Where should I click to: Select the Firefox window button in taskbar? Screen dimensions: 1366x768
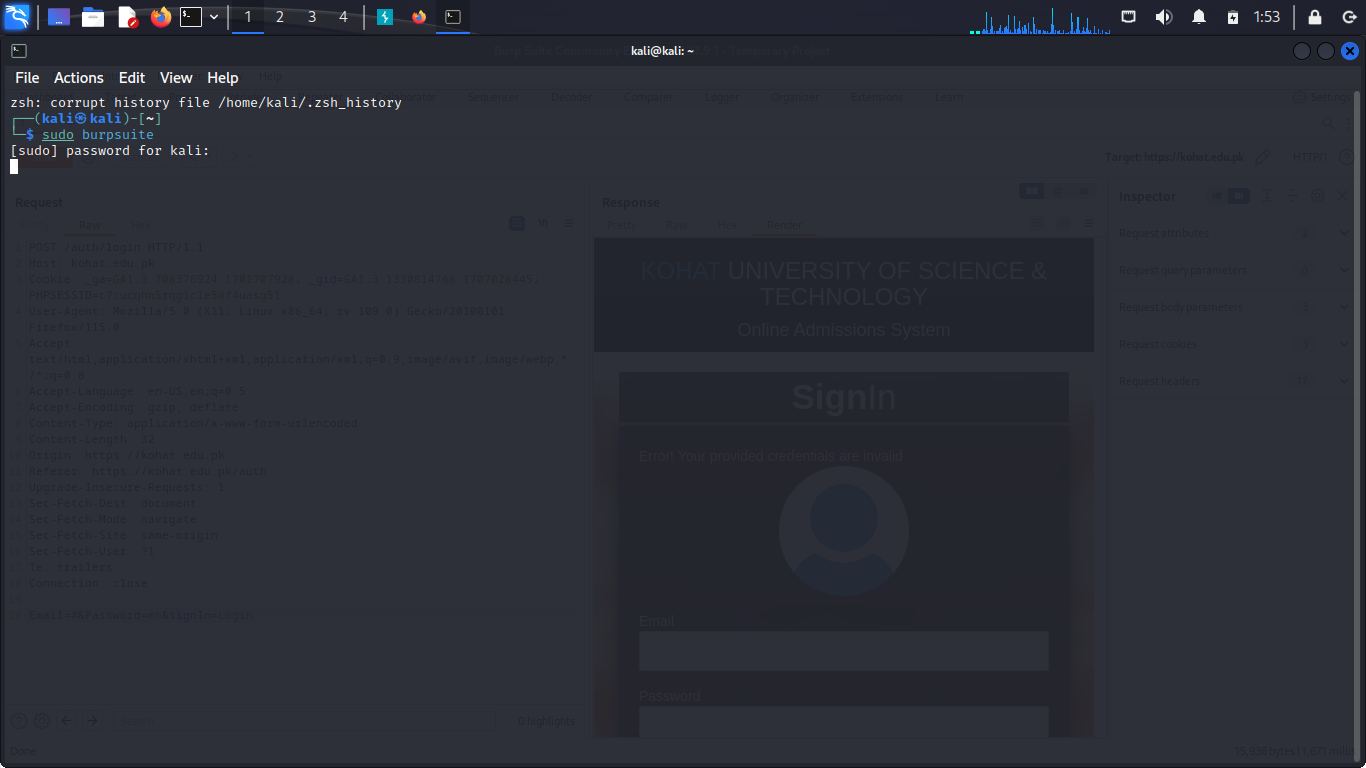coord(419,17)
